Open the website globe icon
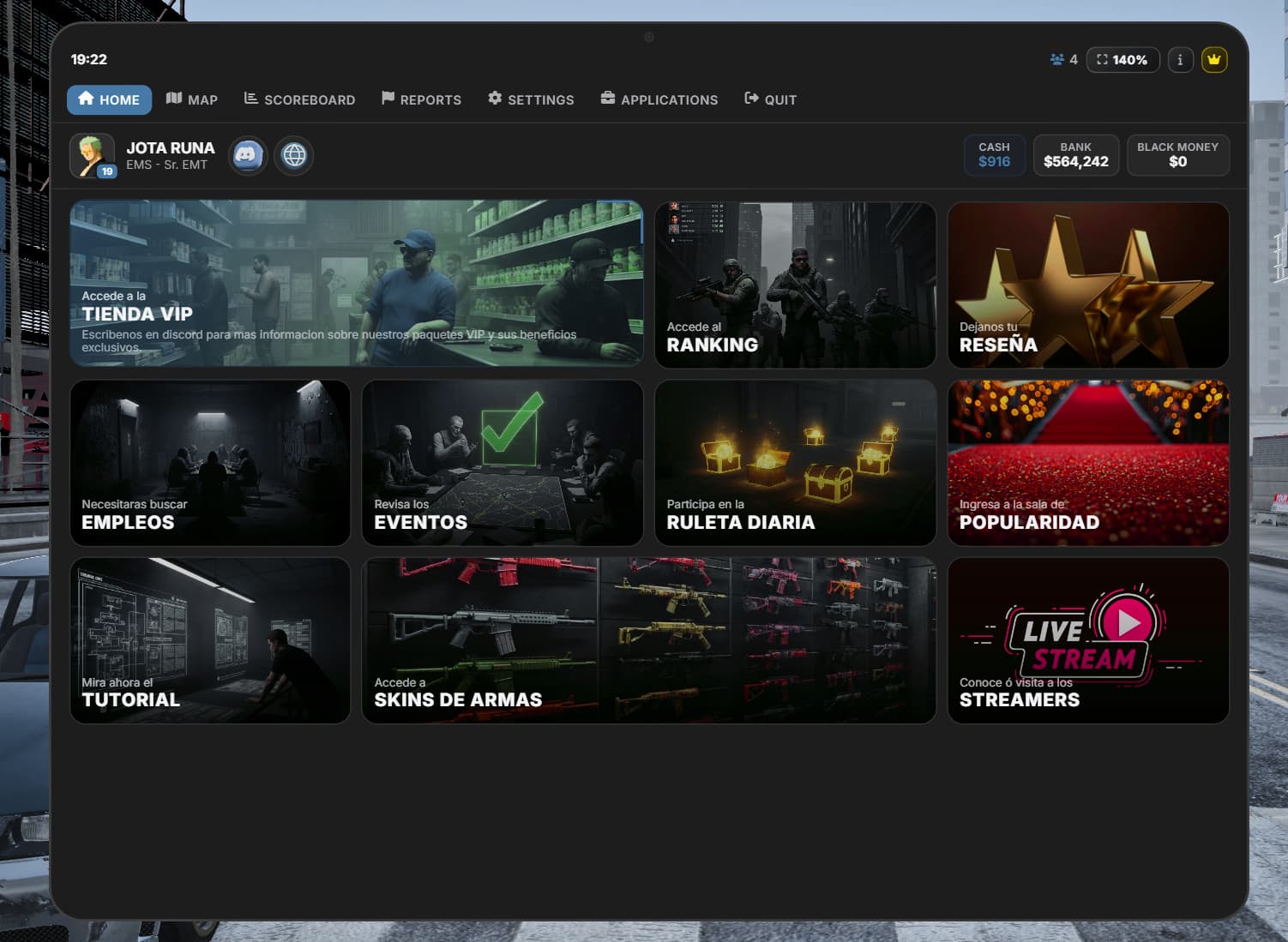Image resolution: width=1288 pixels, height=942 pixels. click(x=294, y=156)
